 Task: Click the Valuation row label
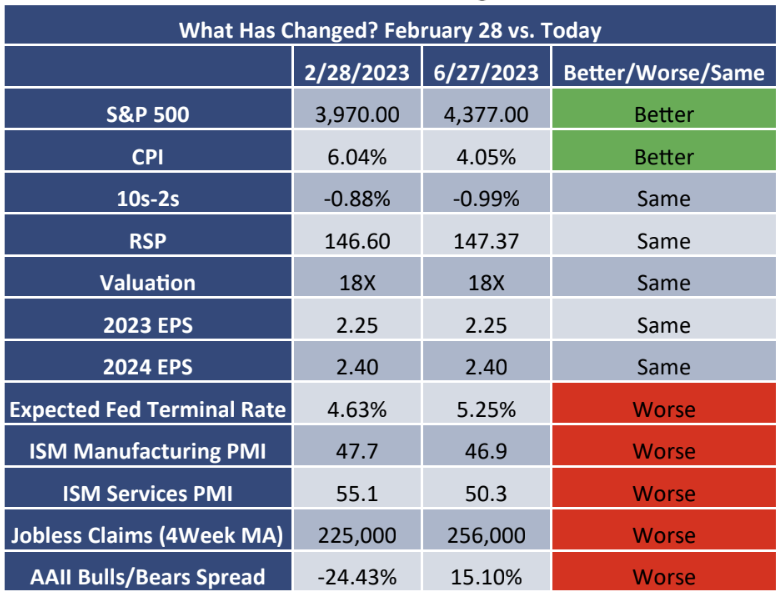150,283
